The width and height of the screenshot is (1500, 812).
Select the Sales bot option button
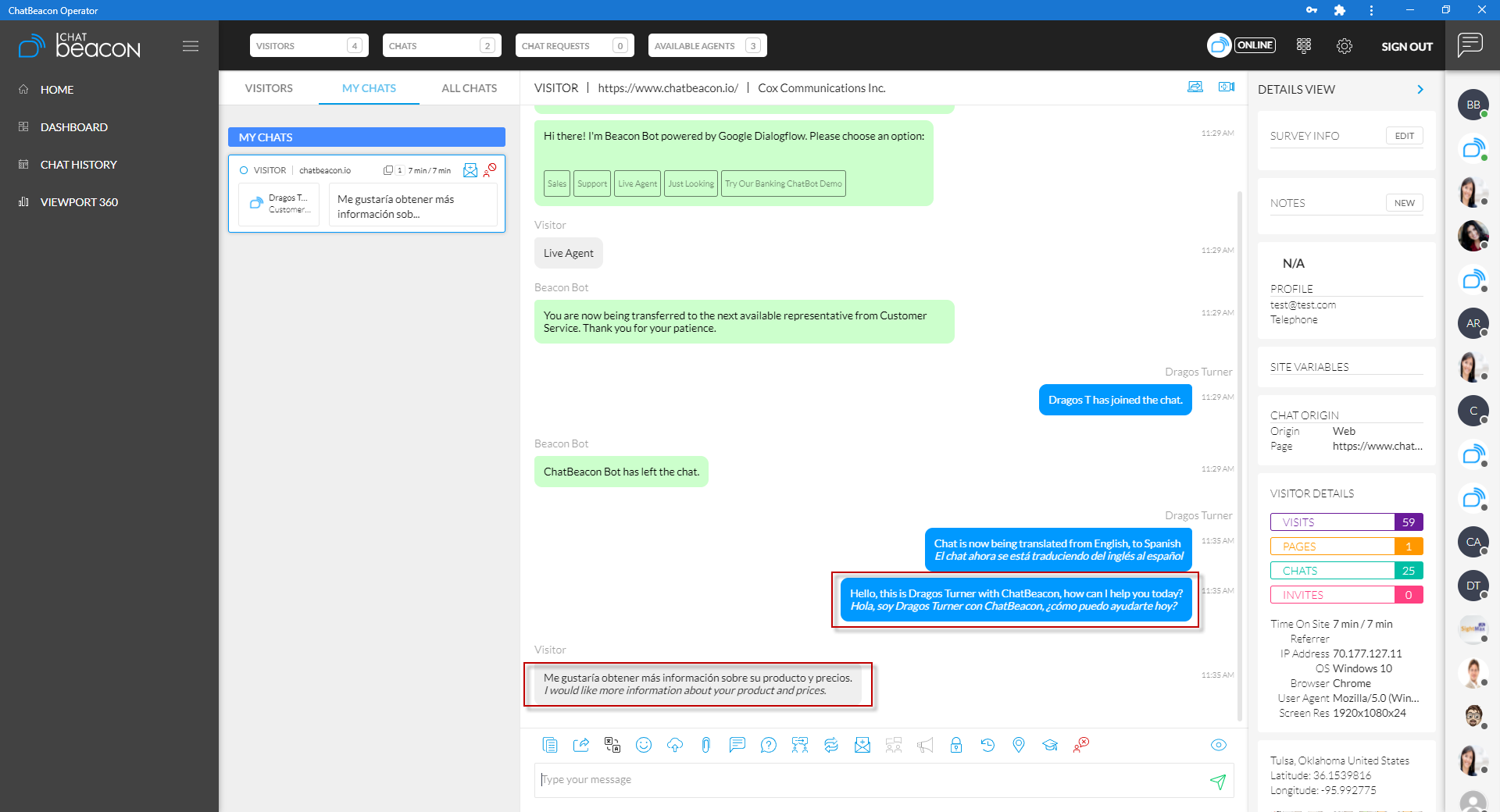pos(557,183)
